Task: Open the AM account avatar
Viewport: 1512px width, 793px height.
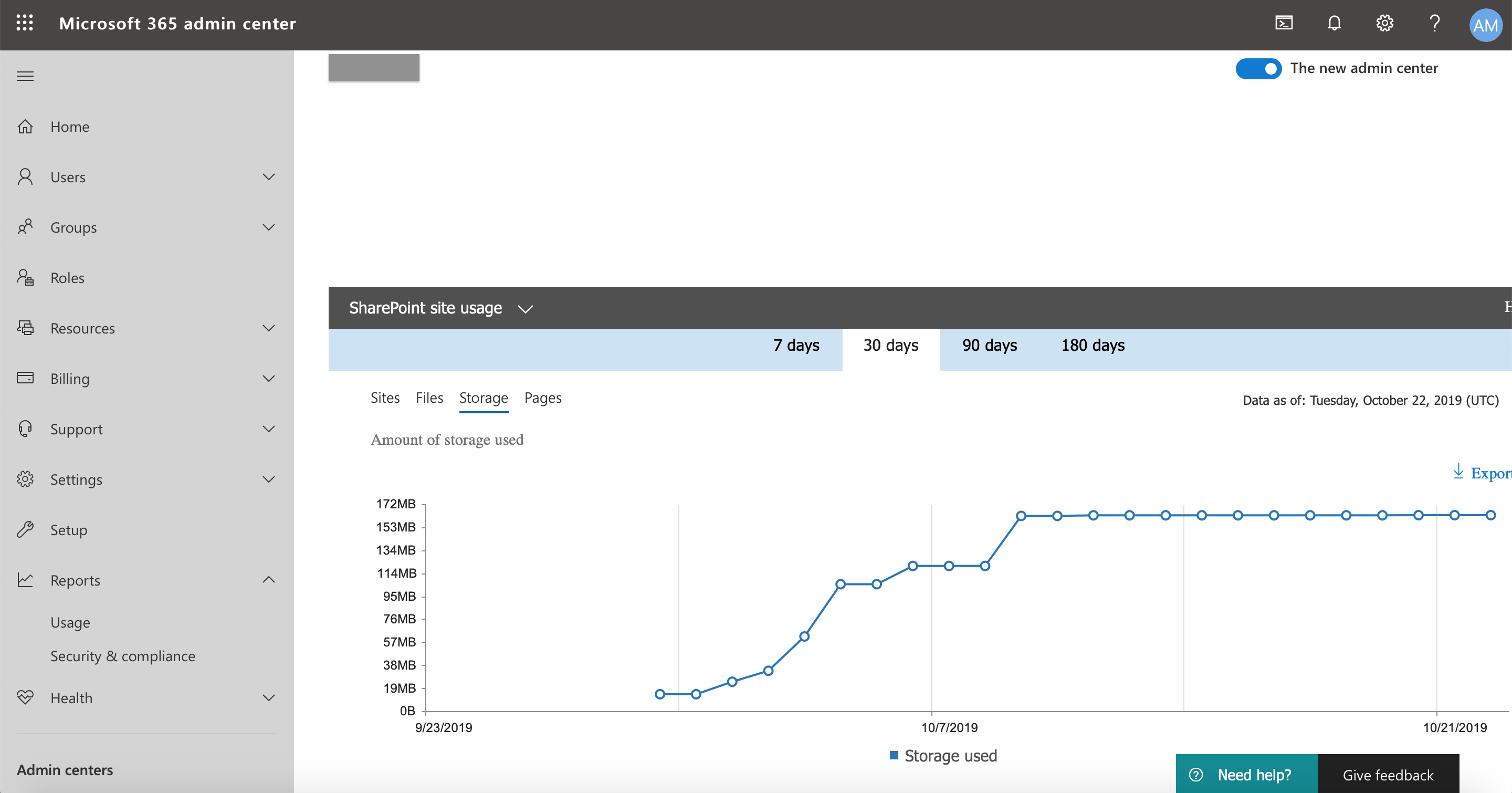Action: (1485, 25)
